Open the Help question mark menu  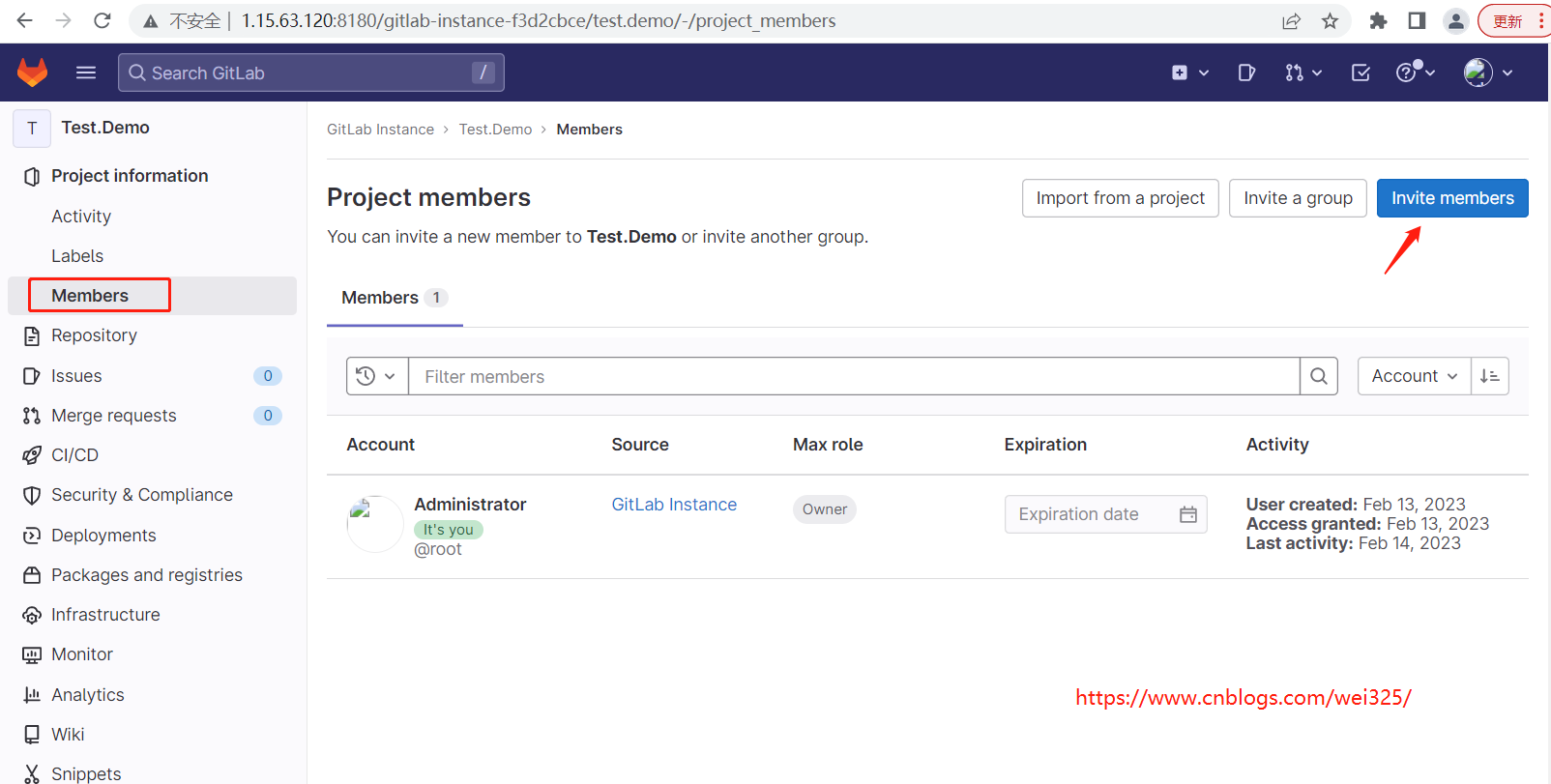[x=1416, y=73]
